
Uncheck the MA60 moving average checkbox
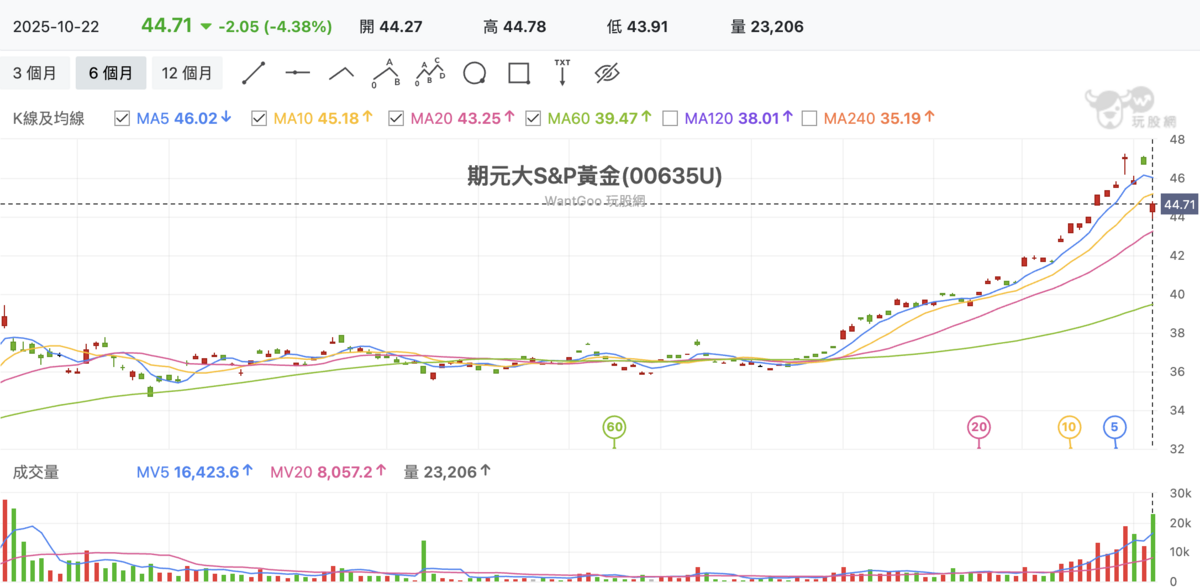pyautogui.click(x=533, y=118)
